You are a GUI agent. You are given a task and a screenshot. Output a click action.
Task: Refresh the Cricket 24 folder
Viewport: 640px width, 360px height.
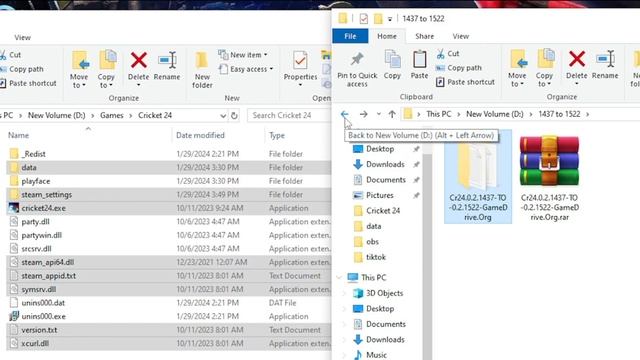point(234,116)
